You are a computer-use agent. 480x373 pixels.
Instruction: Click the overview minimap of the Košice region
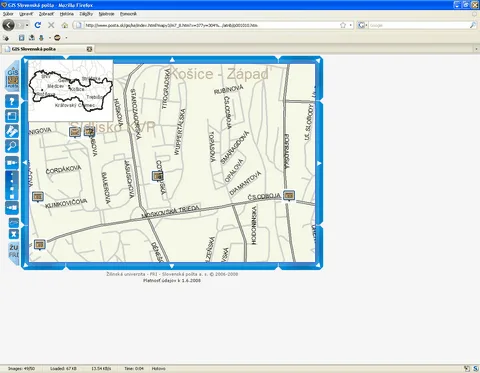pos(71,90)
